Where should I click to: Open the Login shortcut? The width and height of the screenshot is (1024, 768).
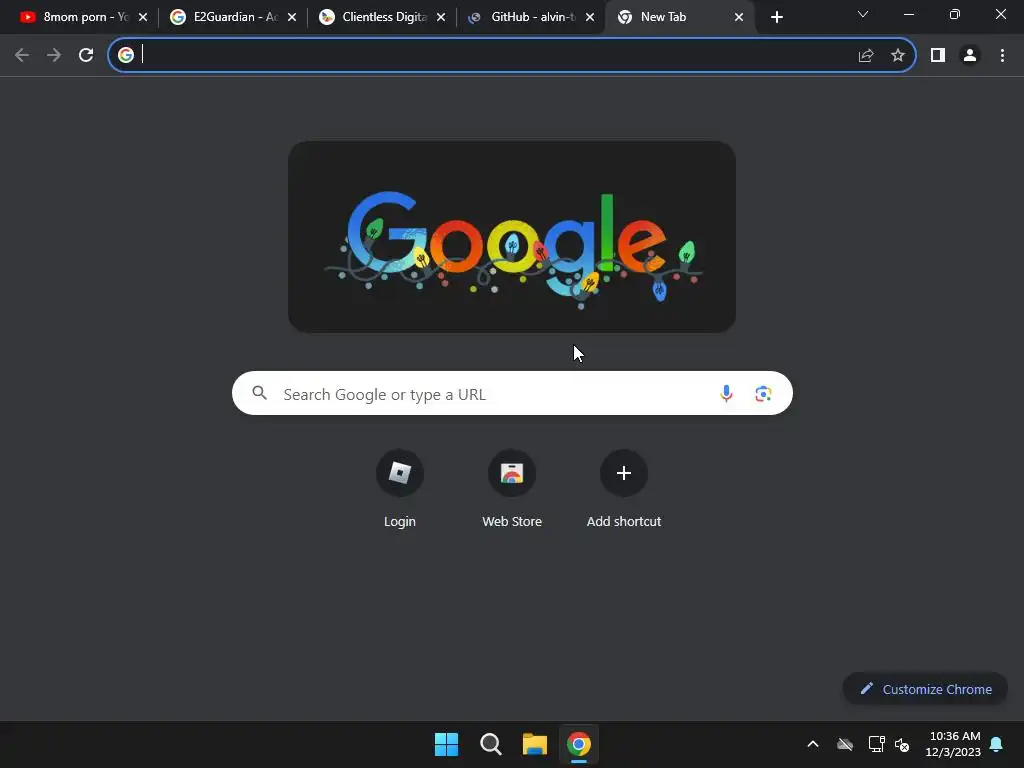(400, 488)
